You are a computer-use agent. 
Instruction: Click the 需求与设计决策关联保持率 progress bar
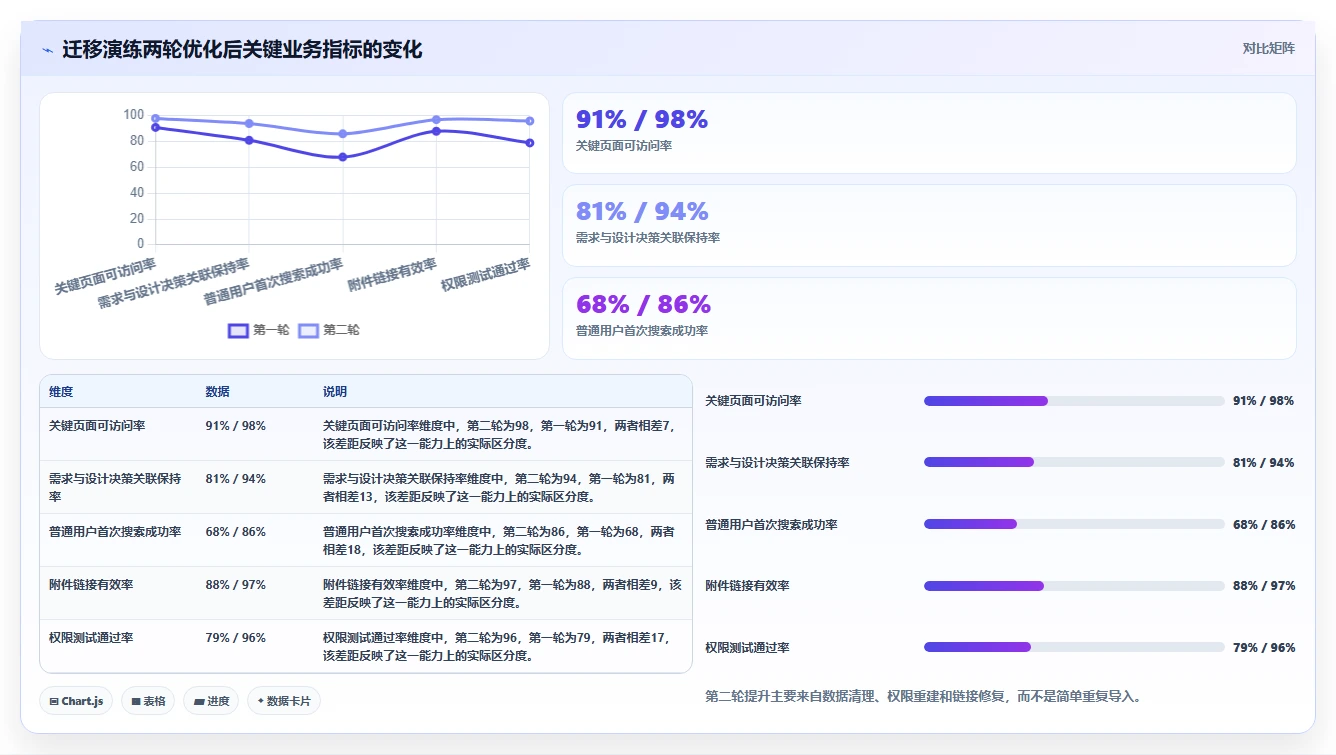(1074, 462)
